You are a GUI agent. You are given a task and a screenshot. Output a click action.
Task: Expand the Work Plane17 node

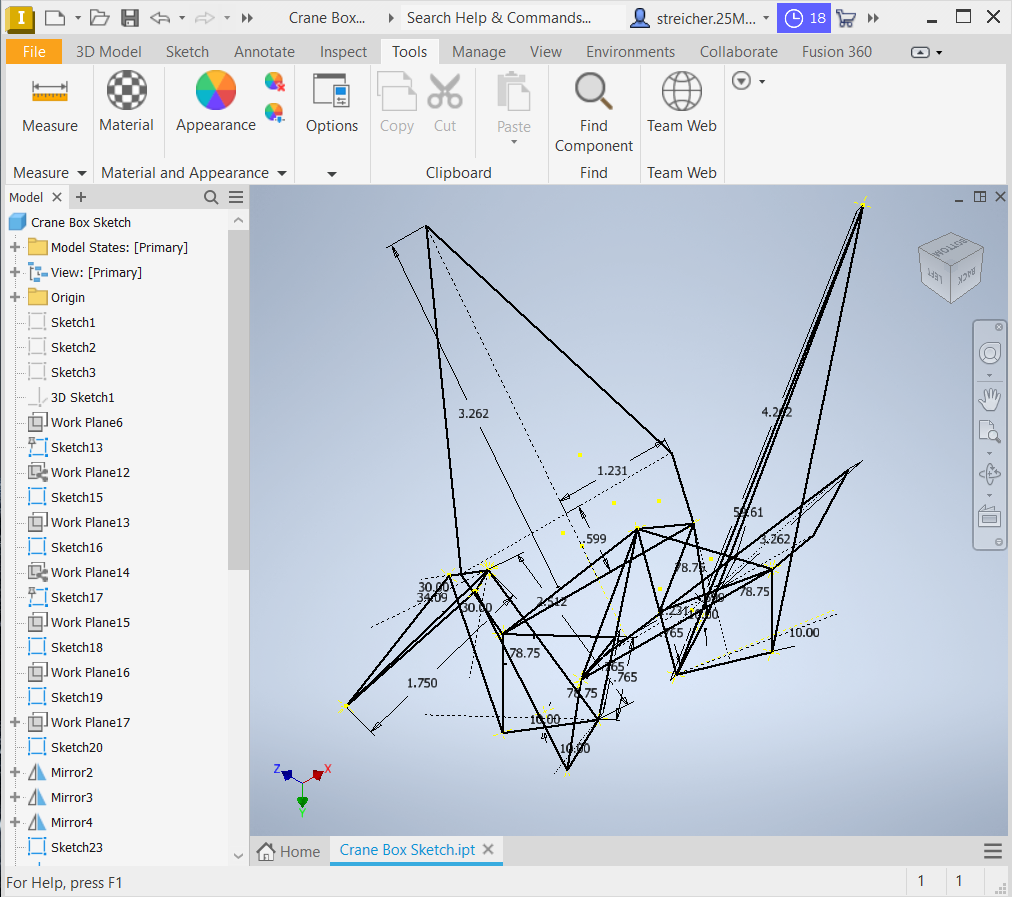pos(15,722)
